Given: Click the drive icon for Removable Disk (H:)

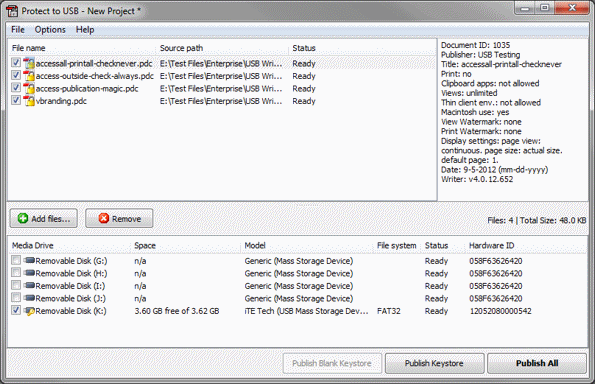Looking at the screenshot, I should (x=29, y=273).
